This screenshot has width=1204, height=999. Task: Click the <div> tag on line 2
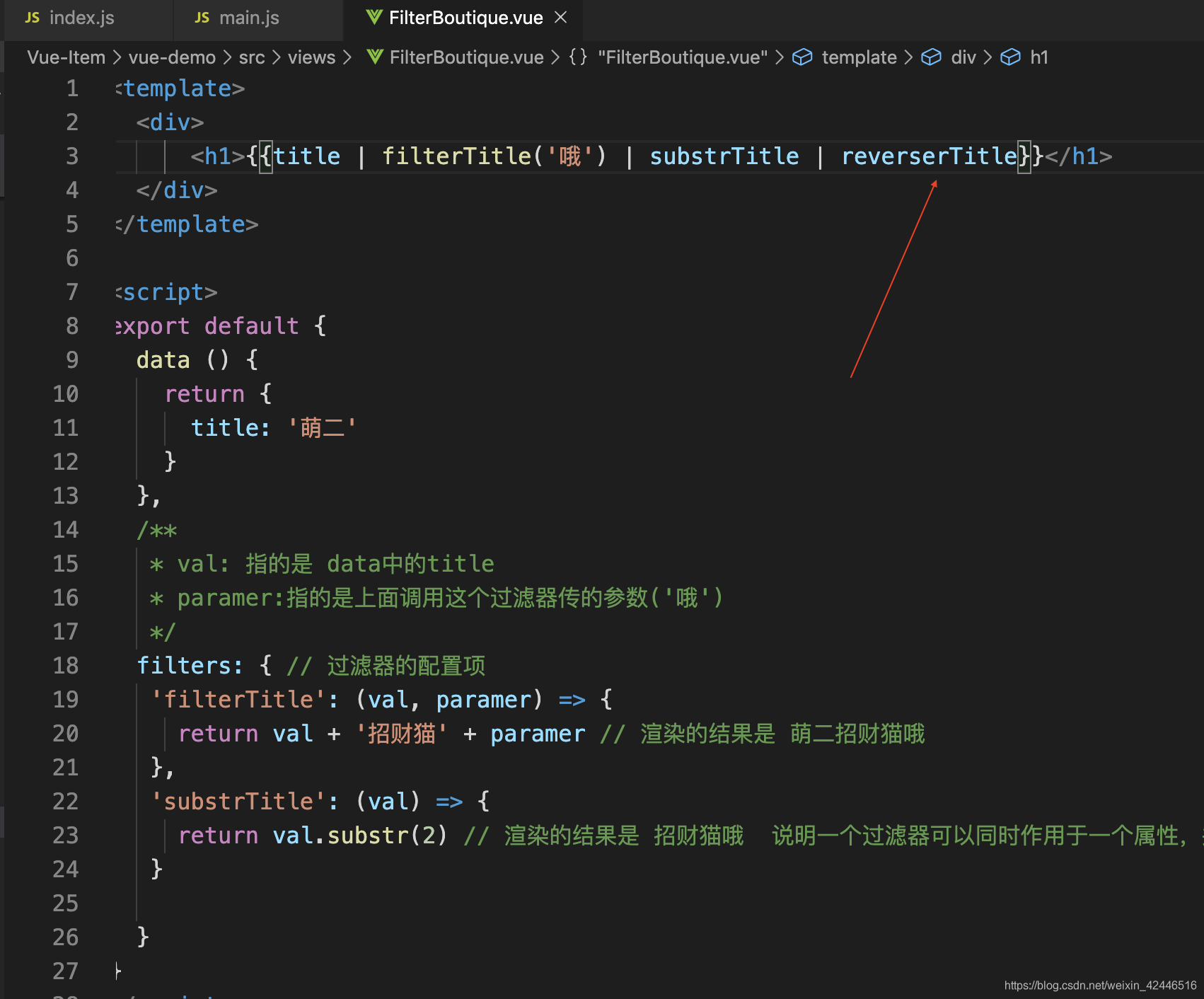click(170, 122)
